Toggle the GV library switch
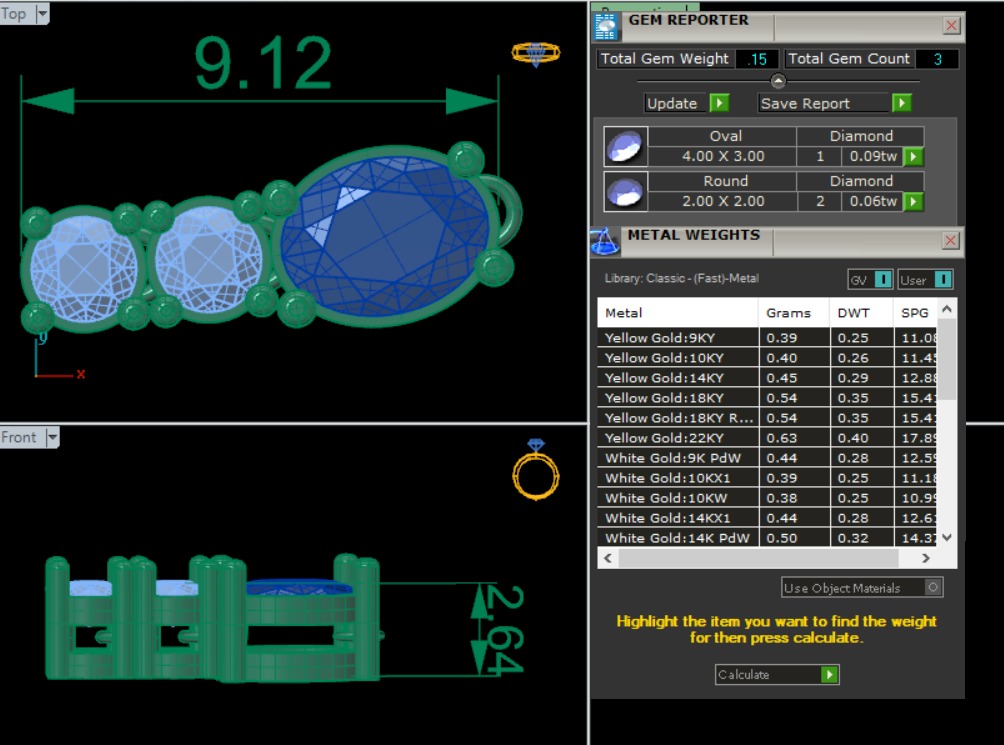Image resolution: width=1004 pixels, height=745 pixels. point(883,280)
